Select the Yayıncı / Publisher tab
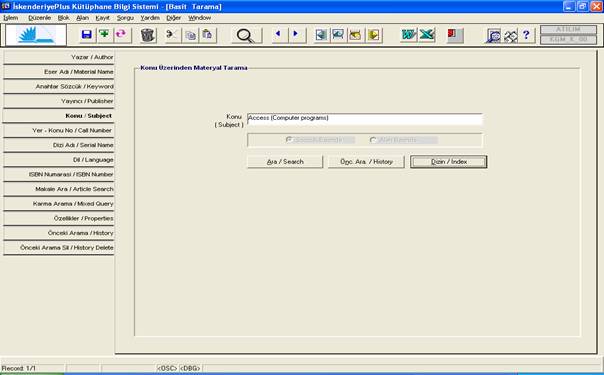The width and height of the screenshot is (604, 375). click(x=59, y=101)
